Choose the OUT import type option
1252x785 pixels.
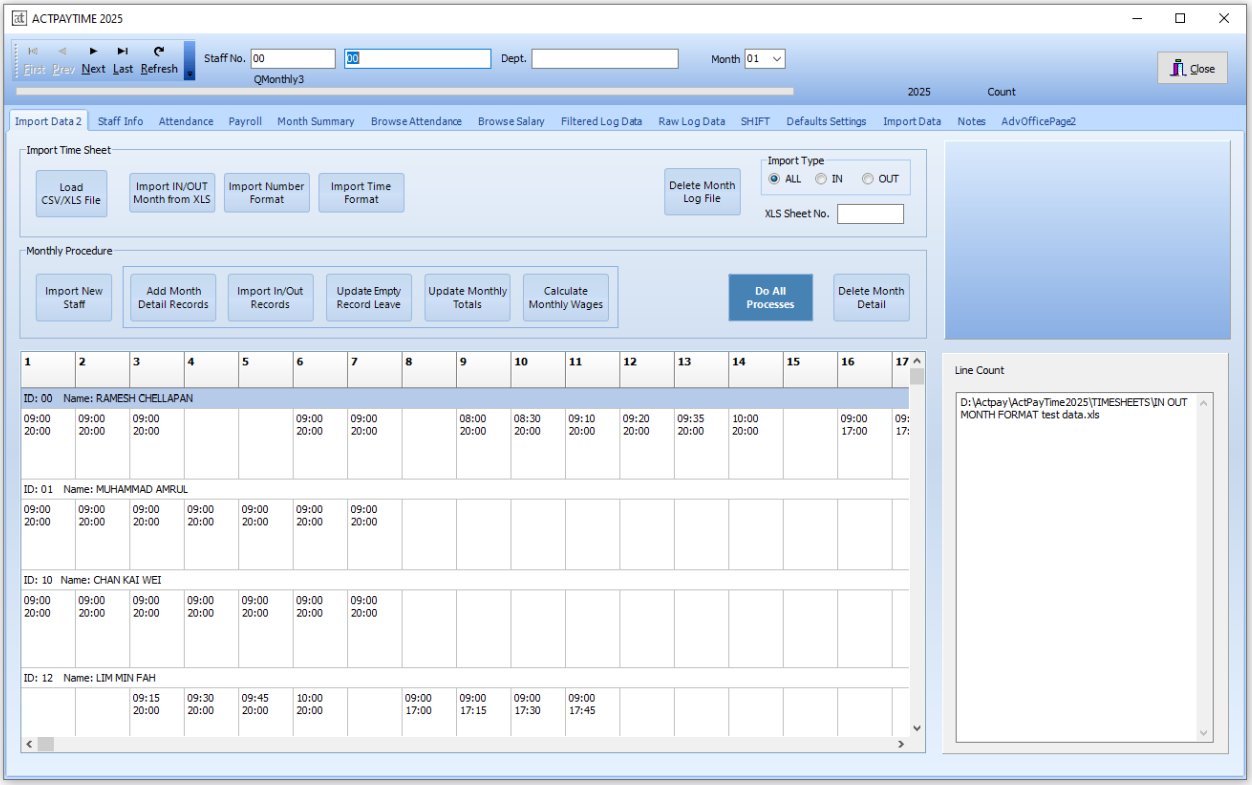[867, 179]
